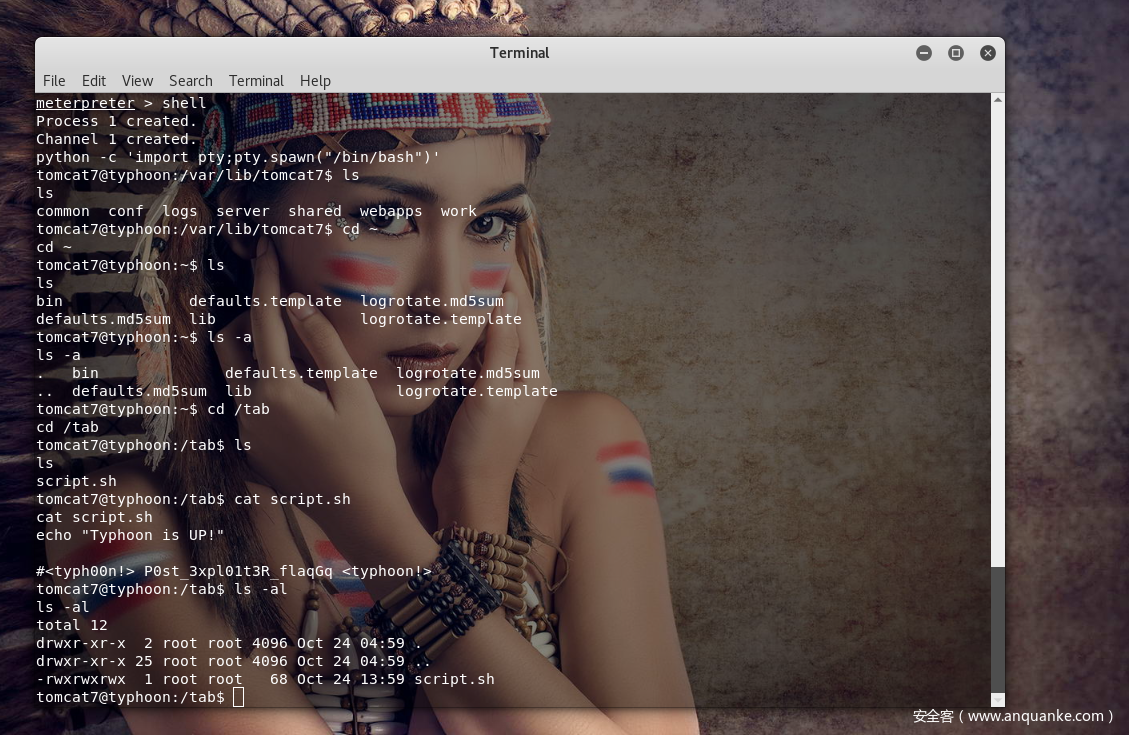1129x735 pixels.
Task: Click the cursor block at the last prompt
Action: click(x=238, y=697)
